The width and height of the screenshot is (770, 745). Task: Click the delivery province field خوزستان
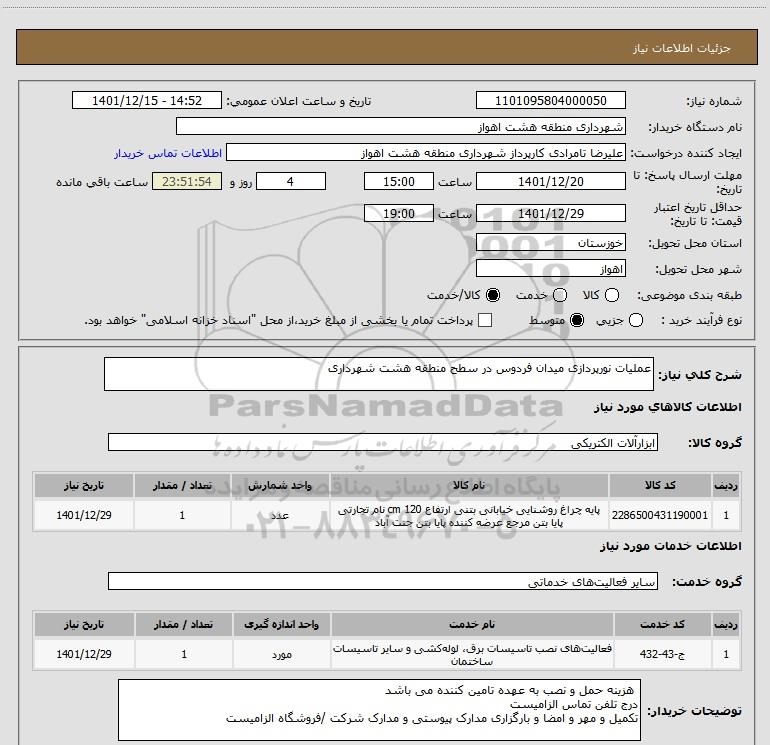coord(550,242)
